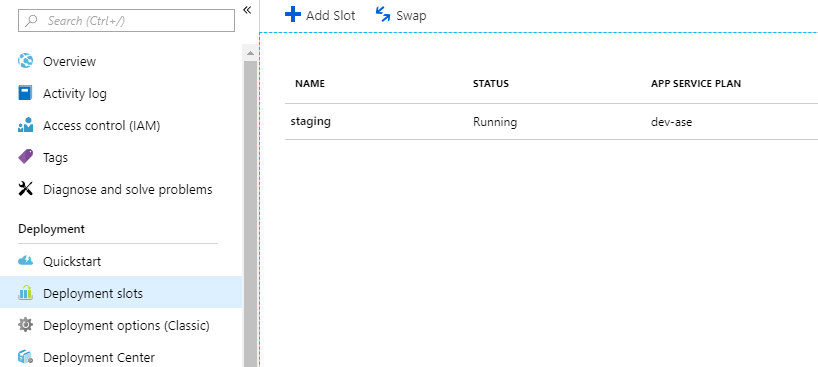This screenshot has width=818, height=367.
Task: Click the Access control people icon
Action: click(26, 125)
